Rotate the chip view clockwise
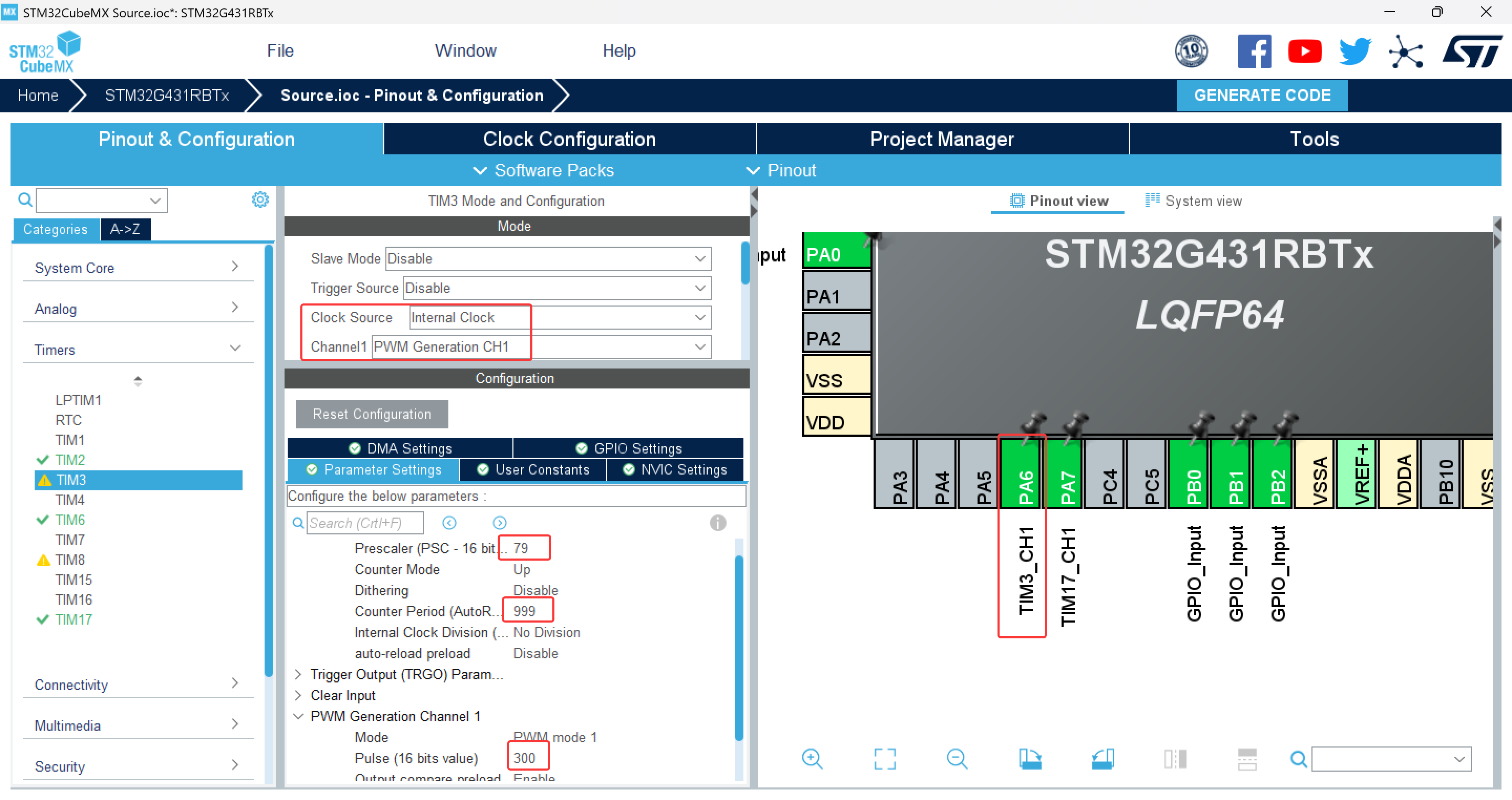1512x800 pixels. 1030,759
